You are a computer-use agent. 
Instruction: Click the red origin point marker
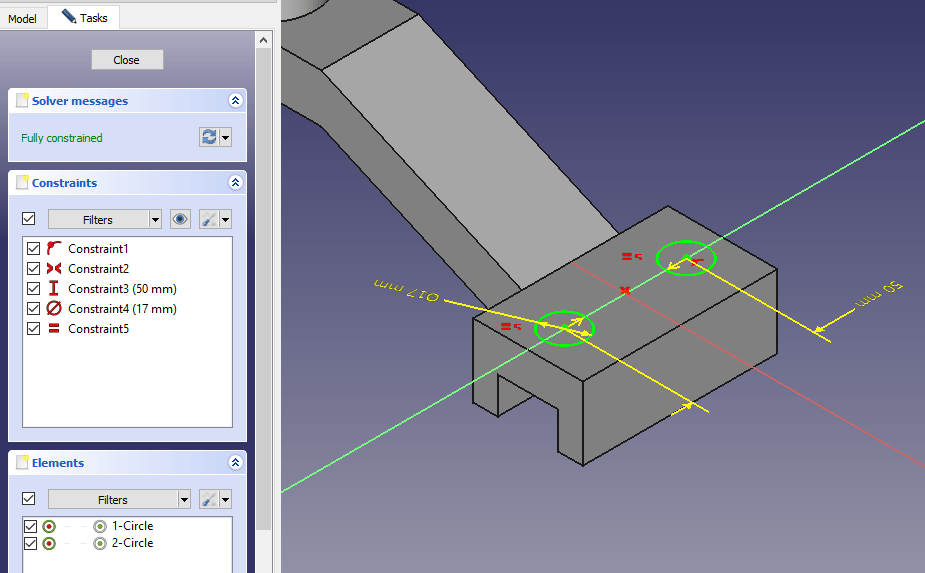point(625,290)
